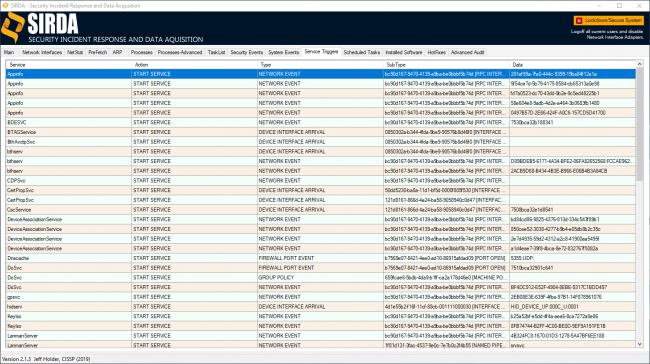
Task: Select the BthAvctpSvc row
Action: point(320,142)
